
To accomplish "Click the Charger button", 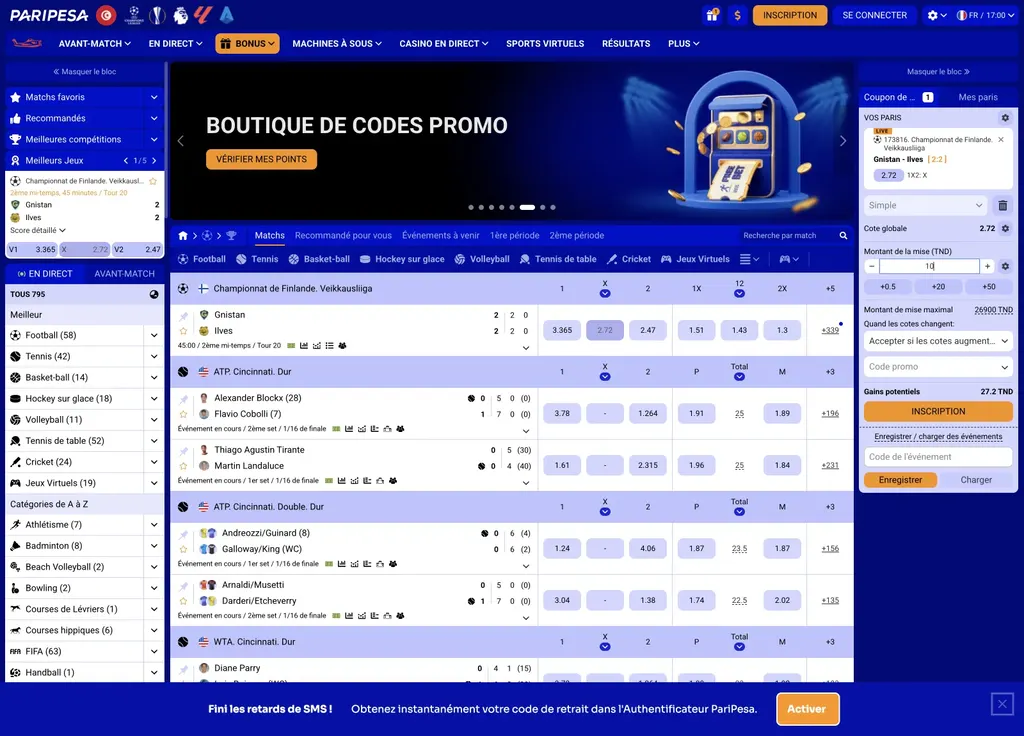I will click(976, 480).
